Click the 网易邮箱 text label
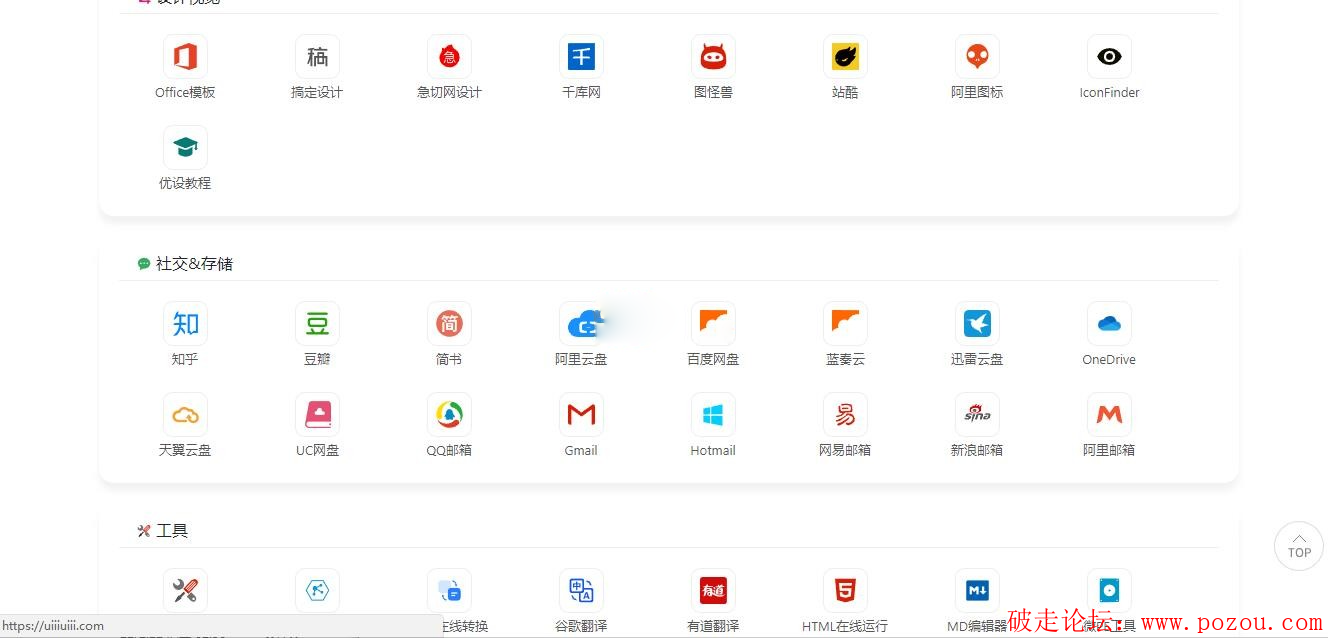Viewport: 1328px width, 638px height. [x=845, y=451]
